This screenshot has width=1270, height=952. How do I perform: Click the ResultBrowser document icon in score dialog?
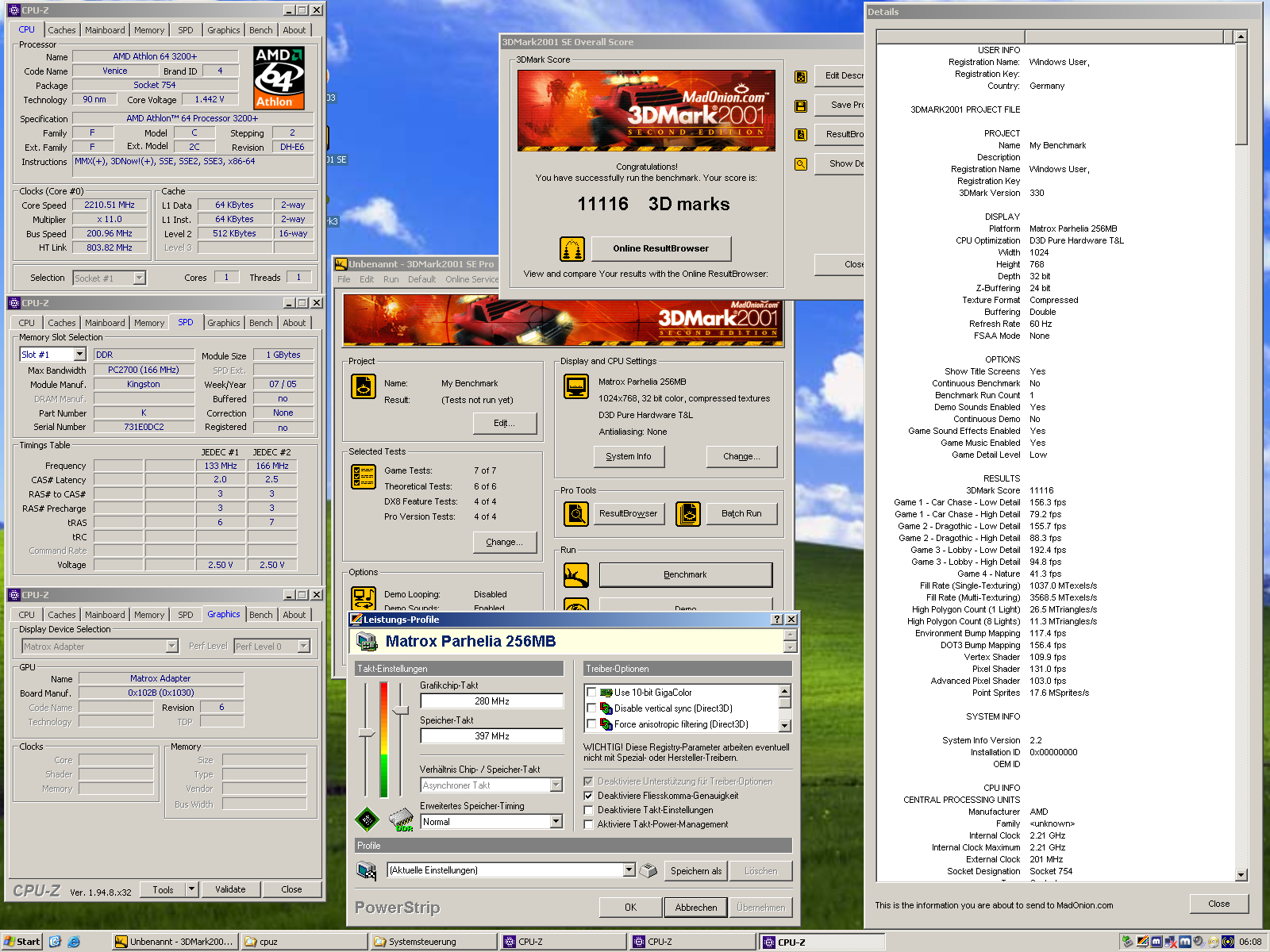click(x=801, y=135)
